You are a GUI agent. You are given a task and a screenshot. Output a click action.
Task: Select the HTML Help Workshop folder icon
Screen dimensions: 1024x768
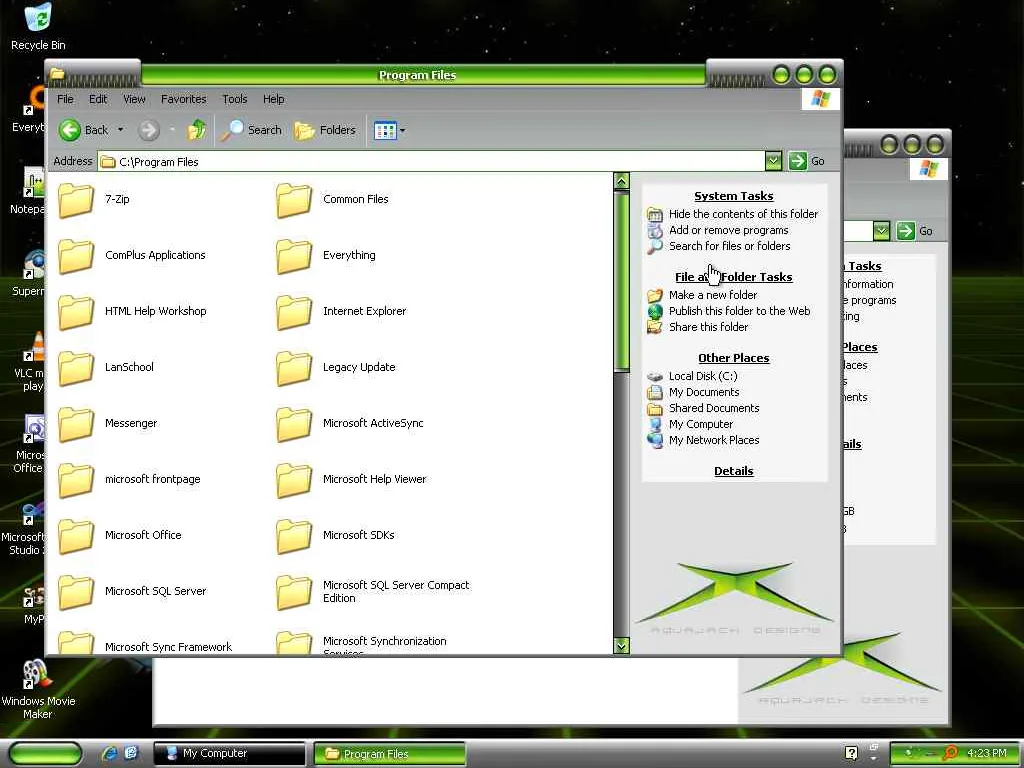click(76, 312)
